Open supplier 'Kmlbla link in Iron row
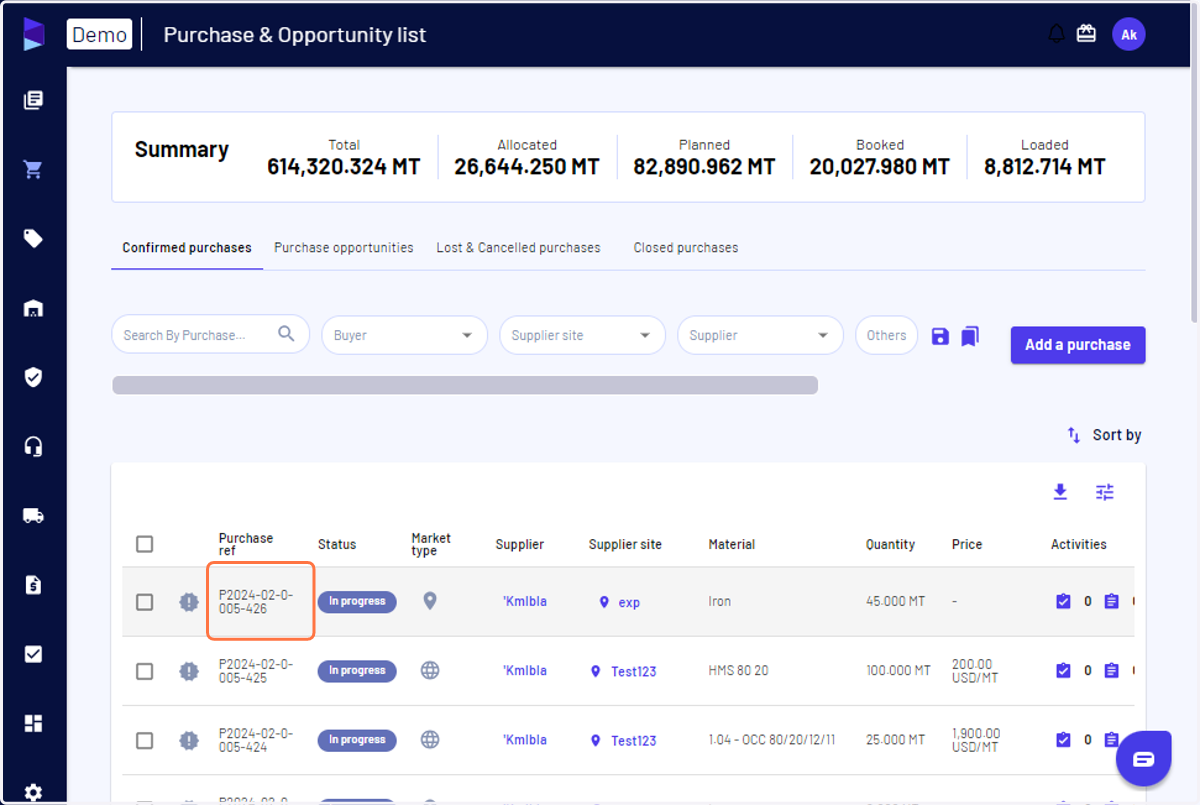 pyautogui.click(x=525, y=601)
